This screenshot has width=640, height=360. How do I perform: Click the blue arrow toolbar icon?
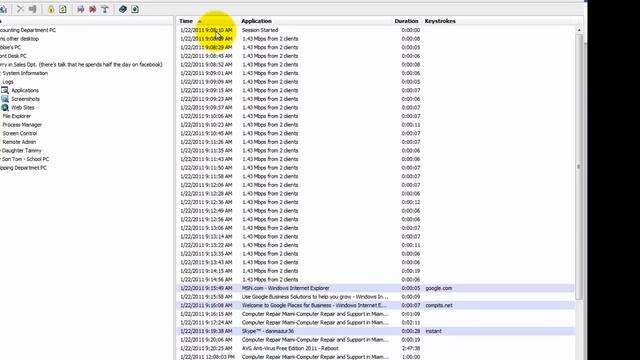click(x=81, y=9)
